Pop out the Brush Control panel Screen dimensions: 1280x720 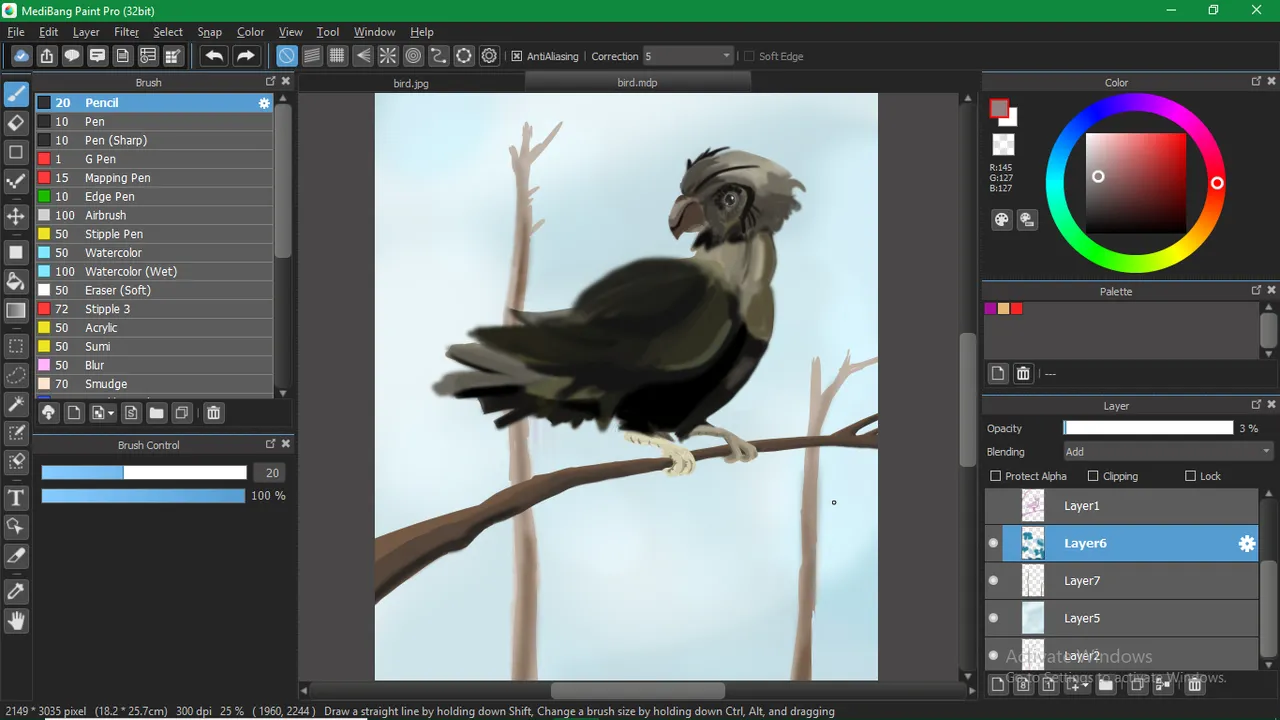pyautogui.click(x=270, y=444)
